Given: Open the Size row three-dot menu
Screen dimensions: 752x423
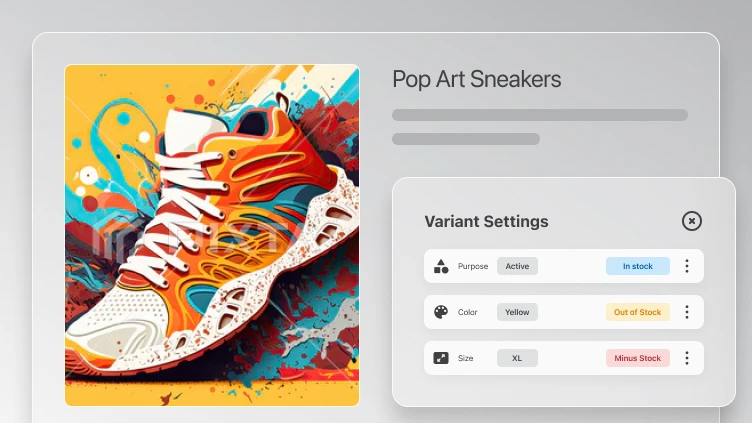Looking at the screenshot, I should [x=687, y=358].
